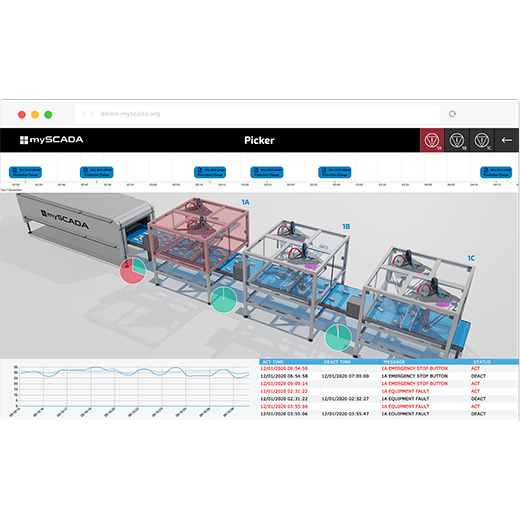Click deact time 12/01/2020 02:32:27
This screenshot has height=520, width=520.
pos(345,399)
